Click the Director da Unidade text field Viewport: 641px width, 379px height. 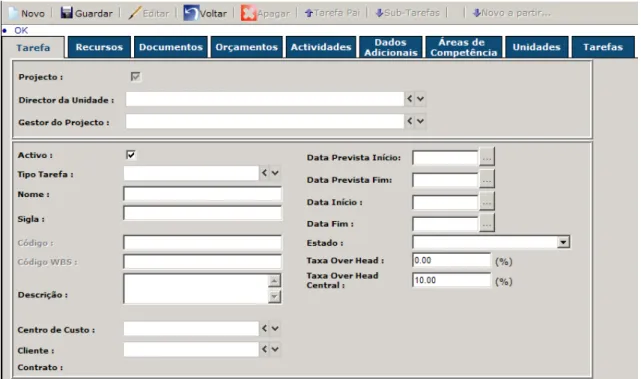(x=265, y=99)
